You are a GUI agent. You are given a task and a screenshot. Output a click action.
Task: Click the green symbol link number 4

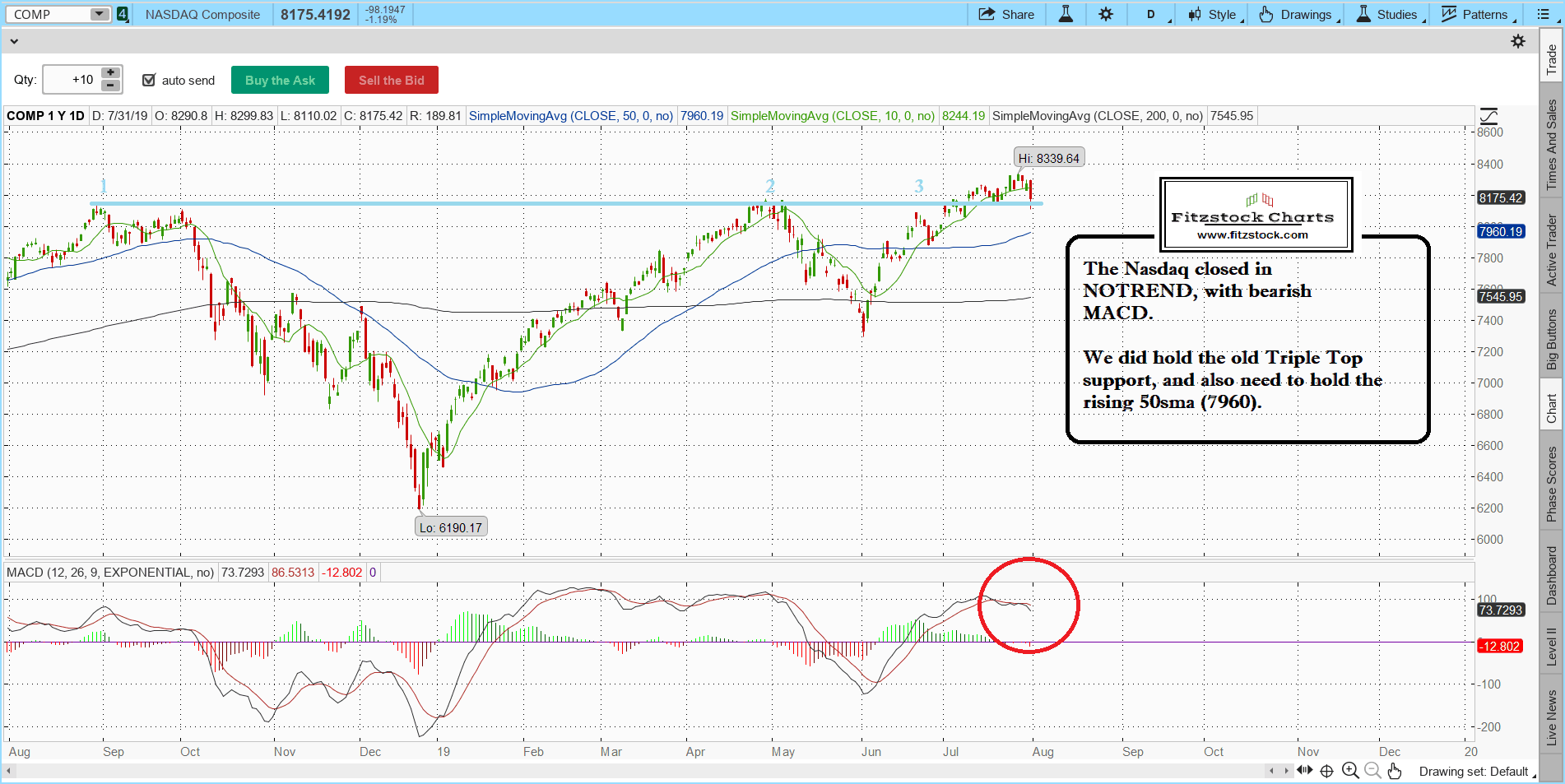123,14
